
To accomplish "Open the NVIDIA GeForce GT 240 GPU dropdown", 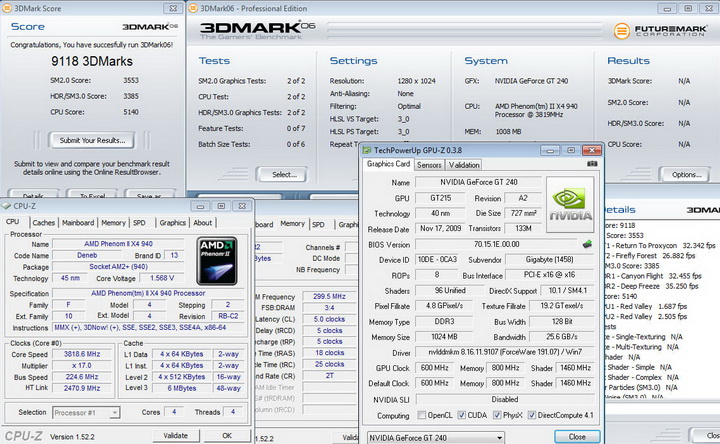I will [x=435, y=438].
